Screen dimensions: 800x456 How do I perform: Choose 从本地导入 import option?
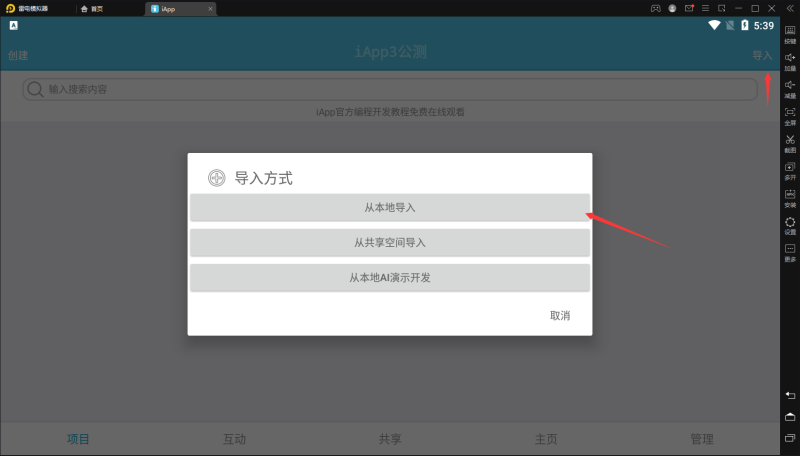(x=390, y=208)
